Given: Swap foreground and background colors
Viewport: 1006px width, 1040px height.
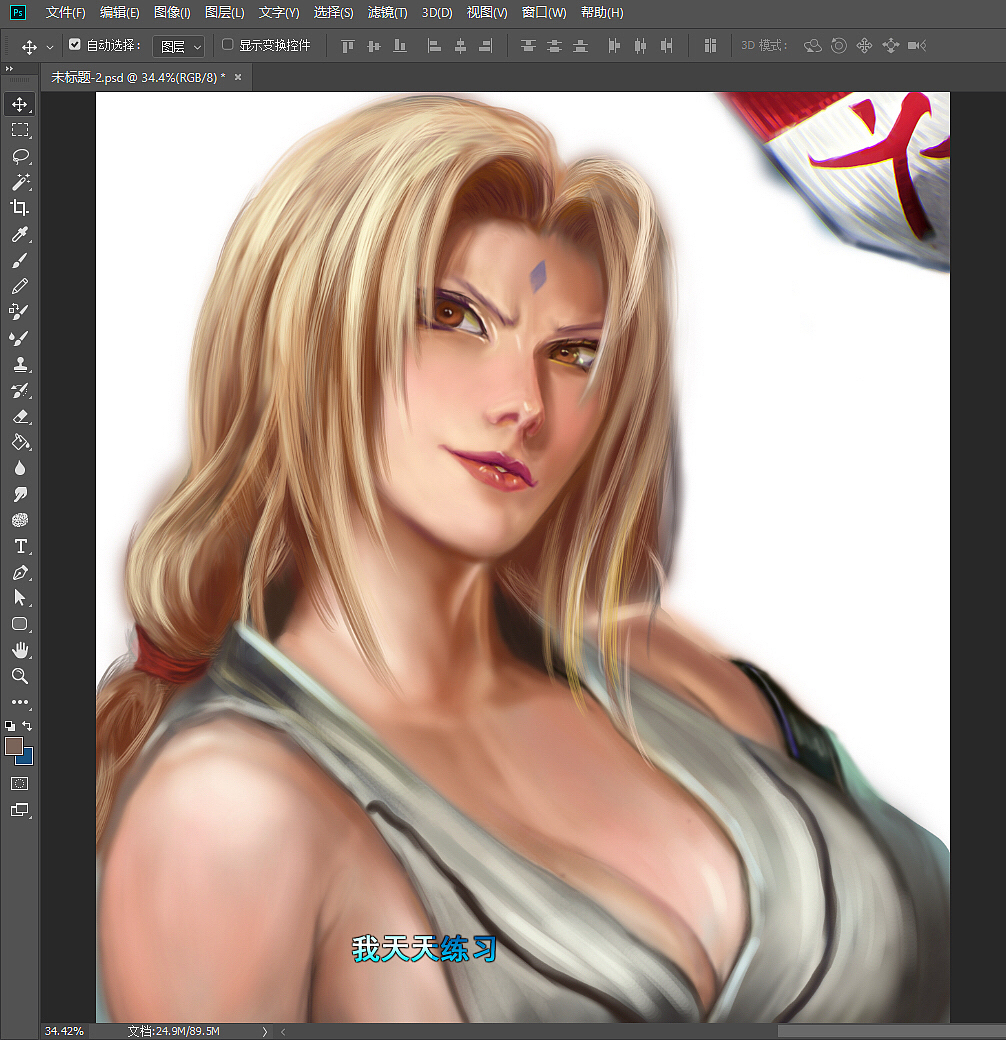Looking at the screenshot, I should click(27, 726).
